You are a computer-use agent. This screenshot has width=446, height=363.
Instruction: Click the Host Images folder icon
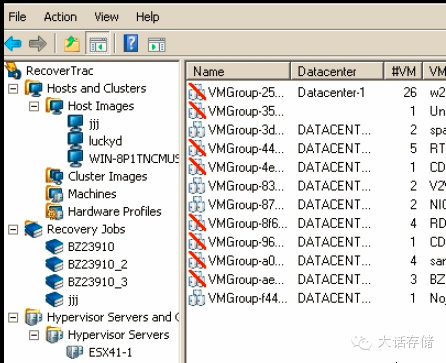(55, 106)
